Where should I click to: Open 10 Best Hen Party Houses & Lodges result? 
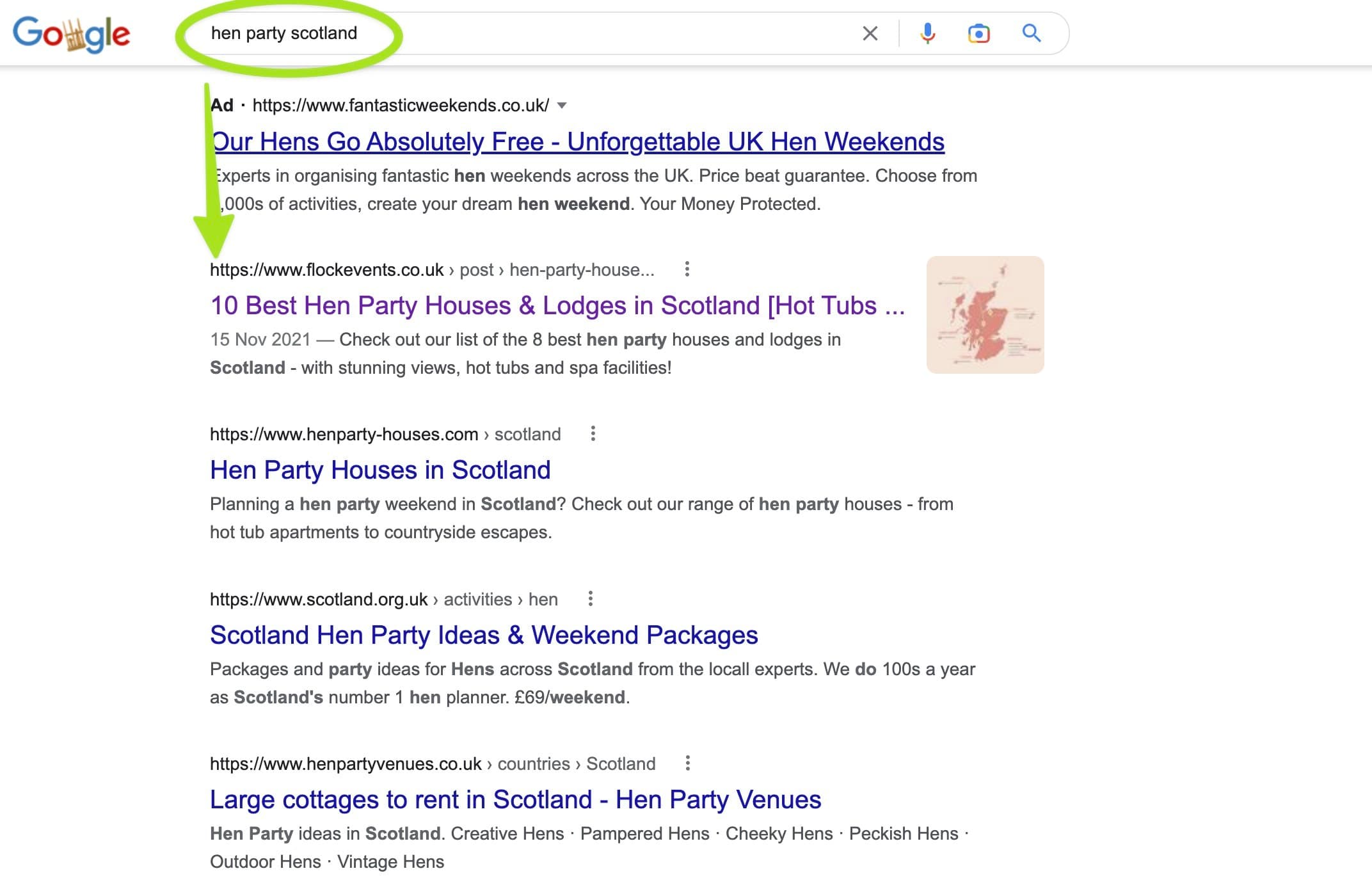tap(557, 306)
